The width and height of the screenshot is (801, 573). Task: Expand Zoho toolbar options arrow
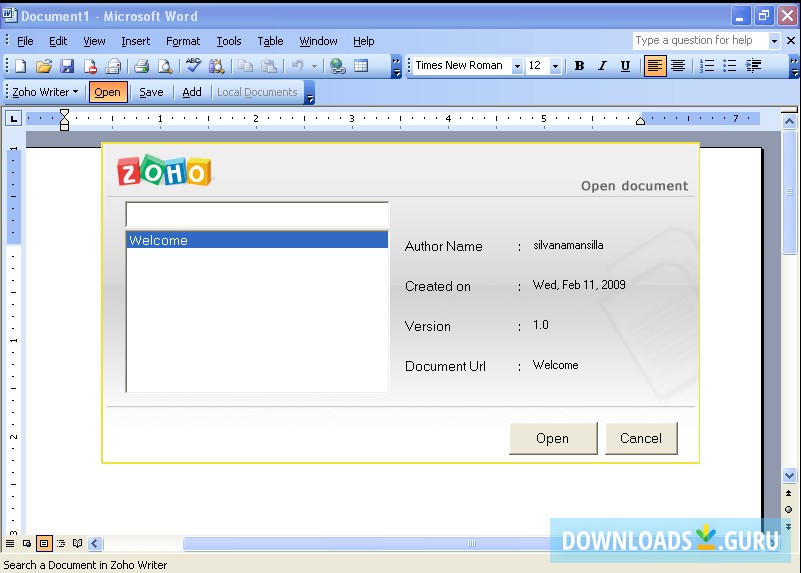click(309, 93)
